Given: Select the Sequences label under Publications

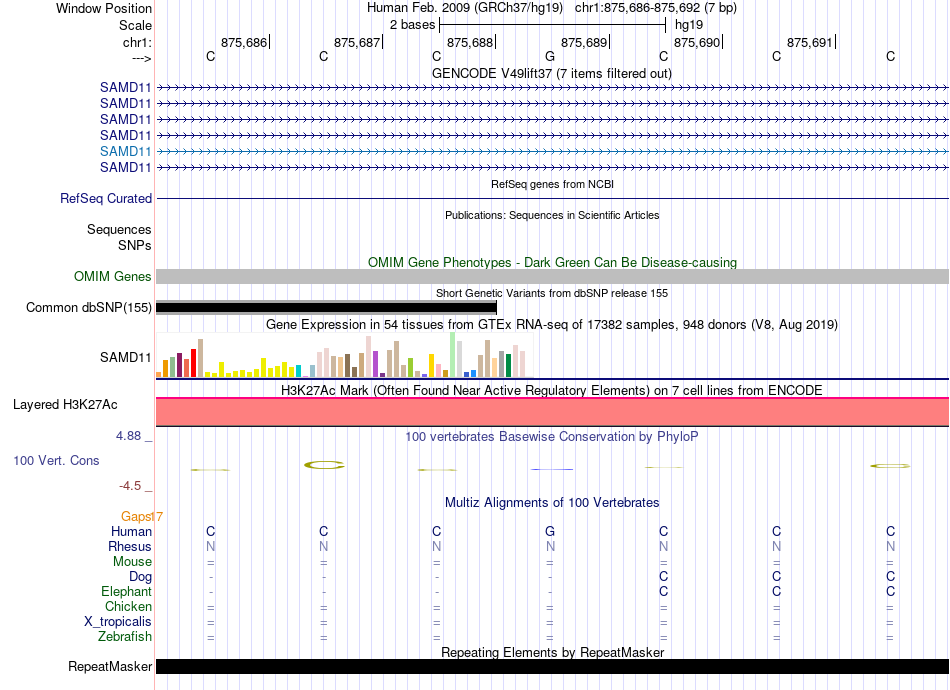Looking at the screenshot, I should click(x=119, y=230).
